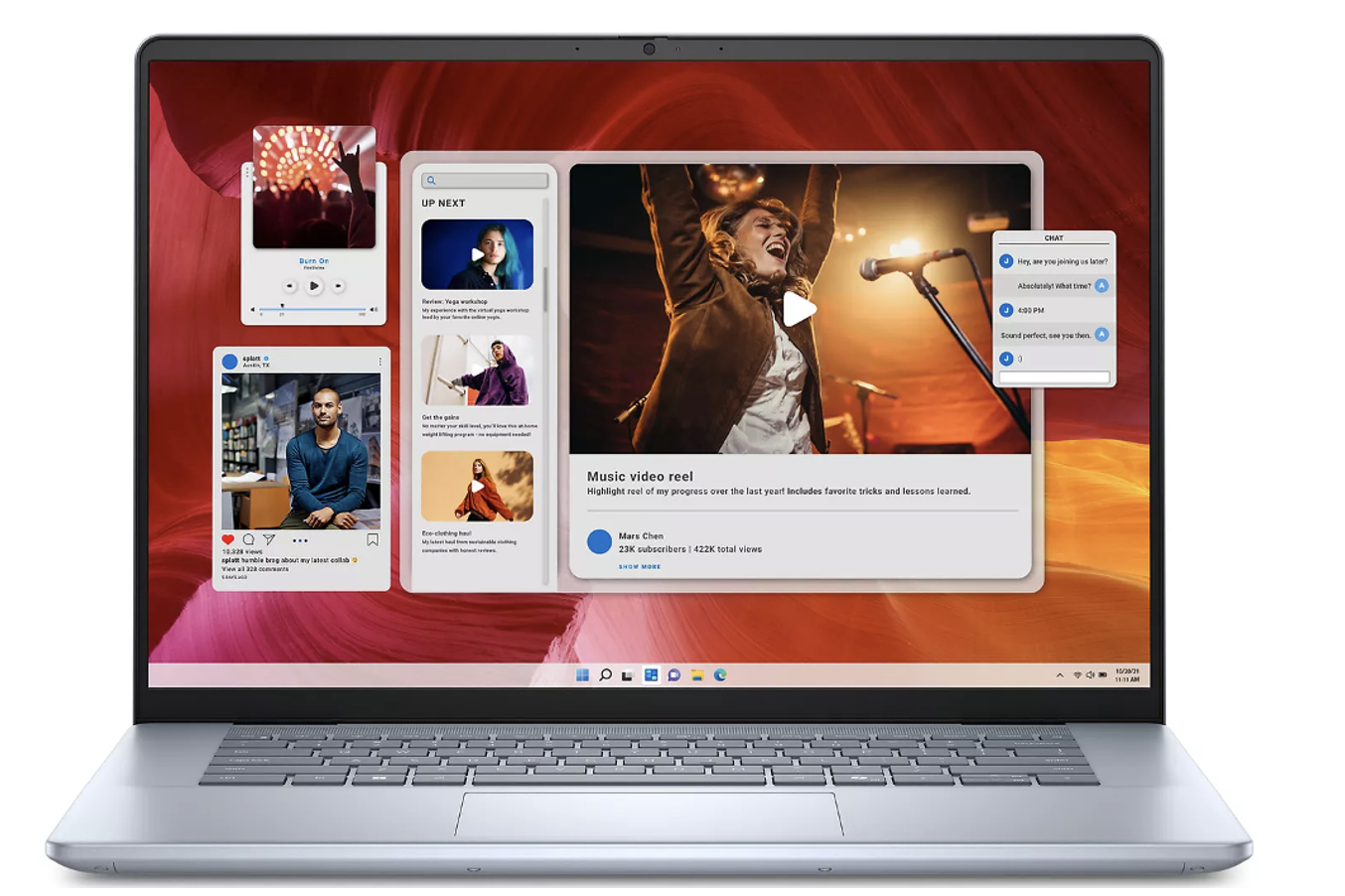The image size is (1345, 896).
Task: Open File Explorer from the taskbar
Action: click(697, 675)
